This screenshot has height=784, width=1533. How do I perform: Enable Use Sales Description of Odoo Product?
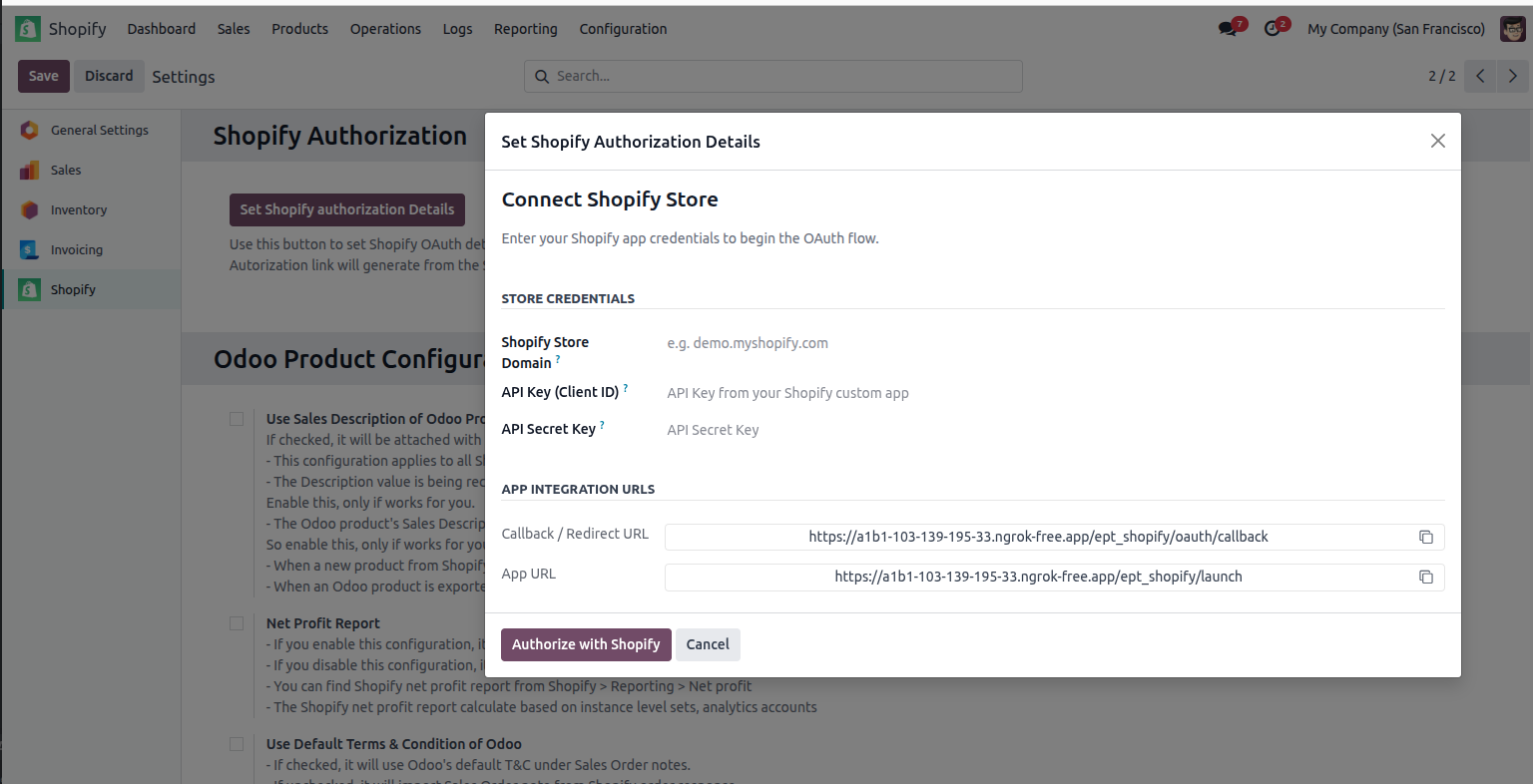[x=237, y=419]
